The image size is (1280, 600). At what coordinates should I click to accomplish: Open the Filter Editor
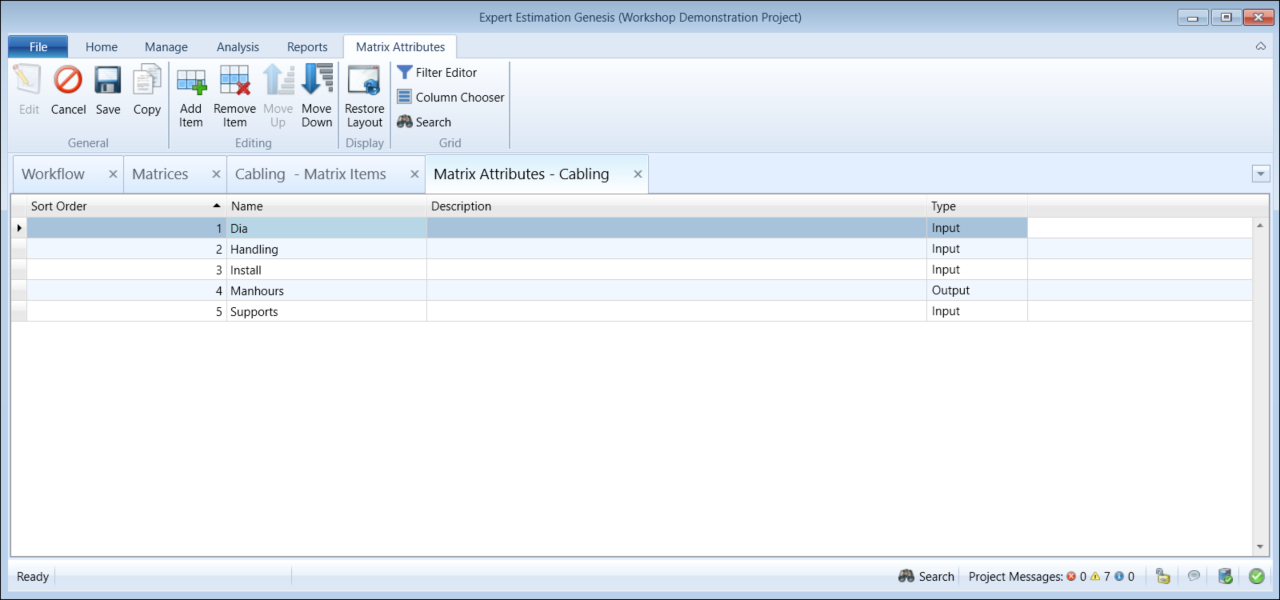[437, 73]
